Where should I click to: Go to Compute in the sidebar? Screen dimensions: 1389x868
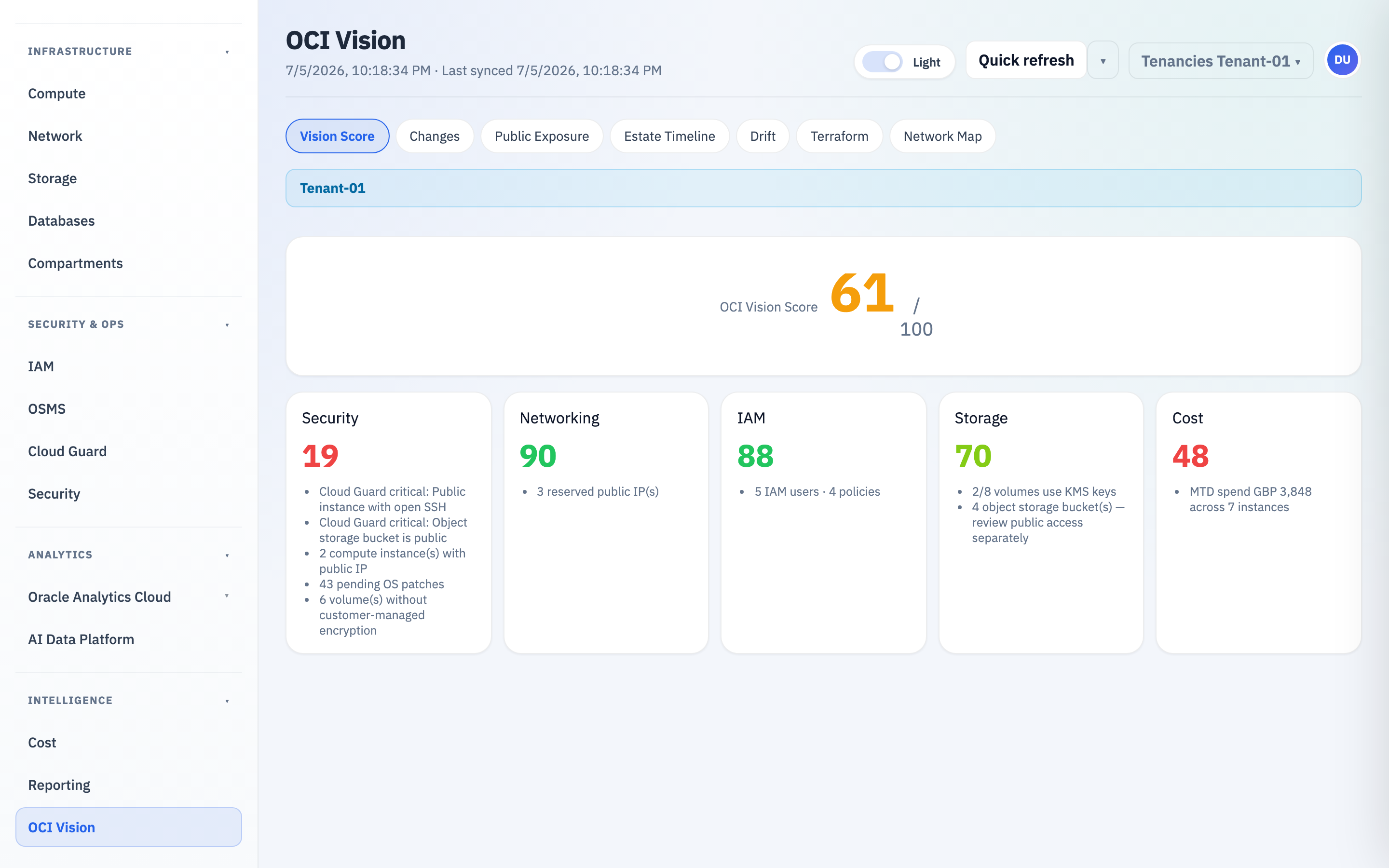[129, 94]
